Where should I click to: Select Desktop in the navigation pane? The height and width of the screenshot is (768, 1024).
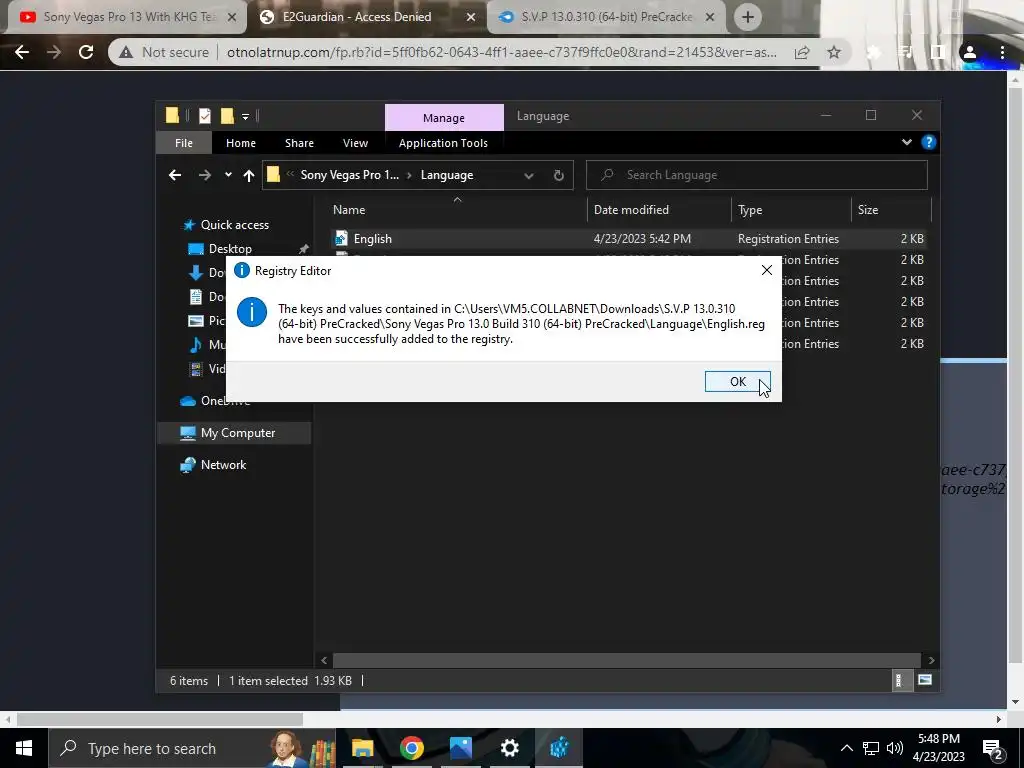230,249
